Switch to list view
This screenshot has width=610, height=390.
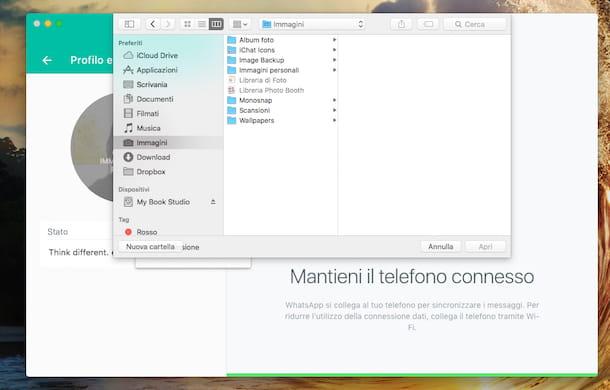coord(202,24)
